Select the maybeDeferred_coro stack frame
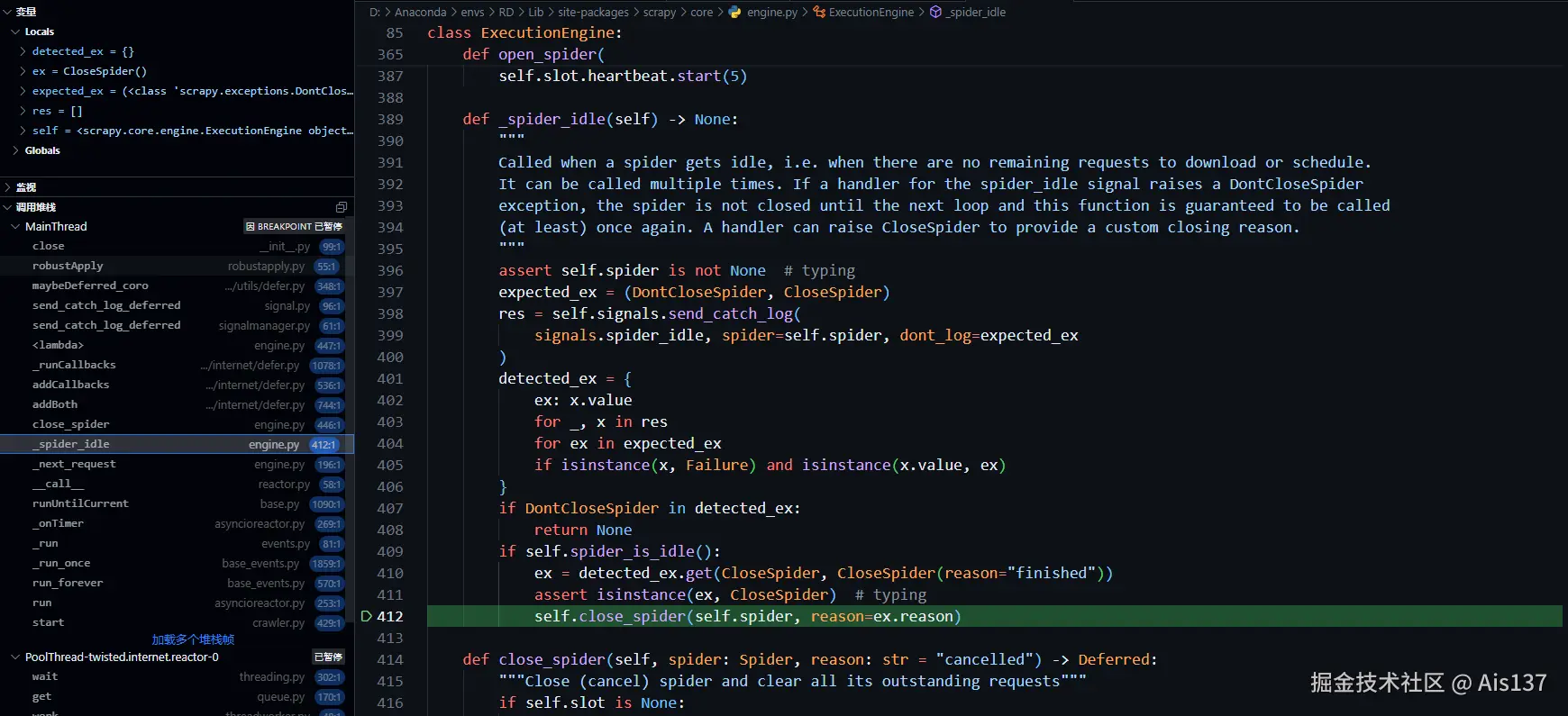The height and width of the screenshot is (716, 1568). 177,285
